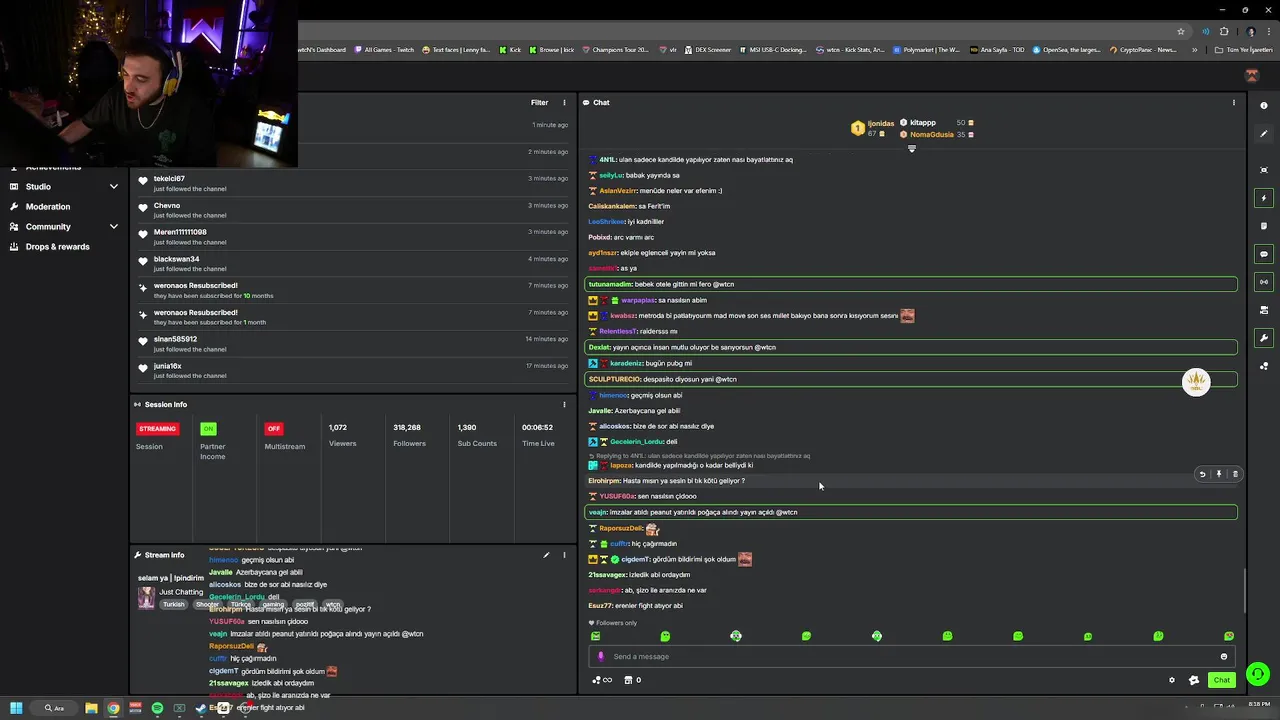The height and width of the screenshot is (720, 1280).
Task: Open Spotify from the taskbar
Action: point(157,708)
